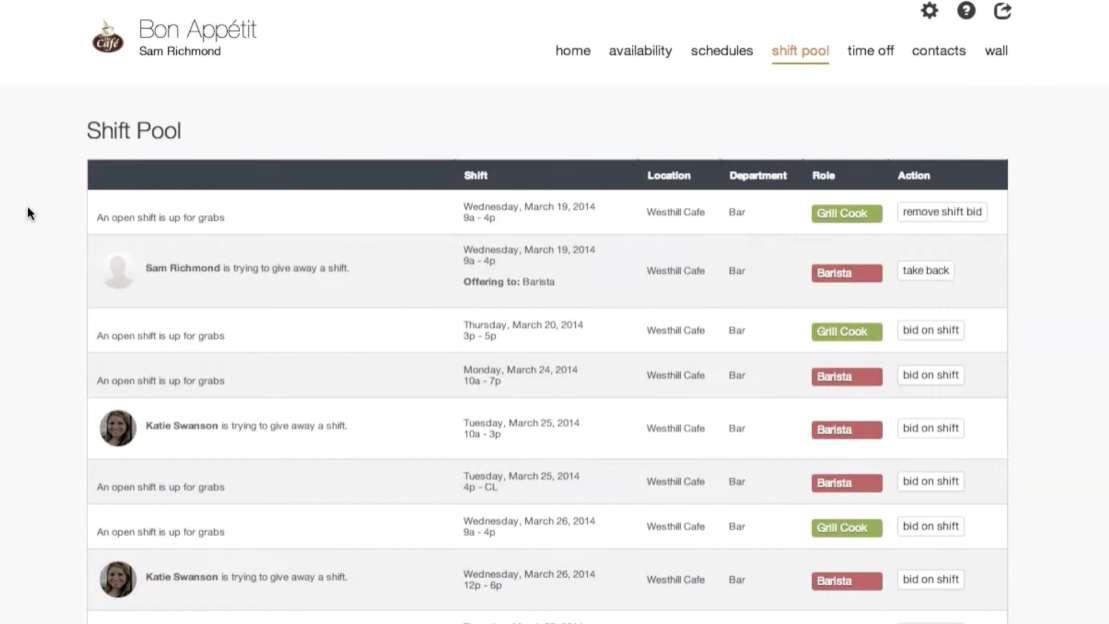The width and height of the screenshot is (1109, 624).
Task: Click Katie Swanson's photo on March 25 row
Action: (118, 428)
